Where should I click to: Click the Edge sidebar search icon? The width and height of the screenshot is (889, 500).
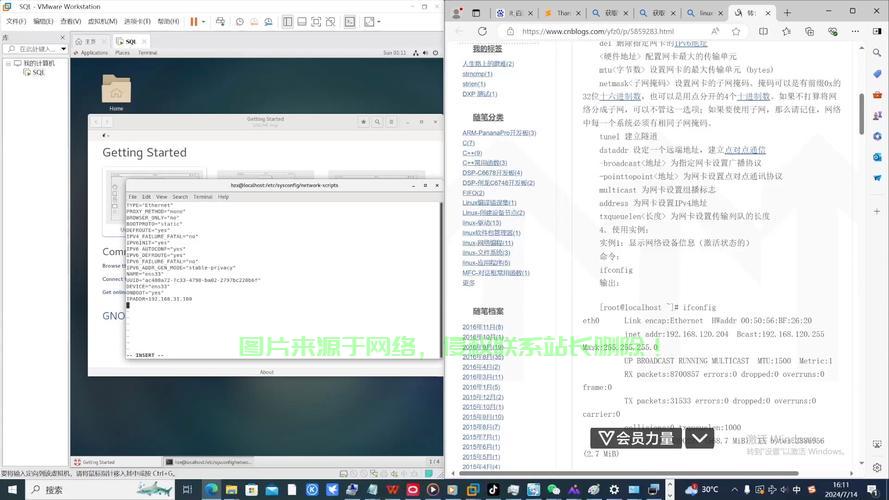877,53
